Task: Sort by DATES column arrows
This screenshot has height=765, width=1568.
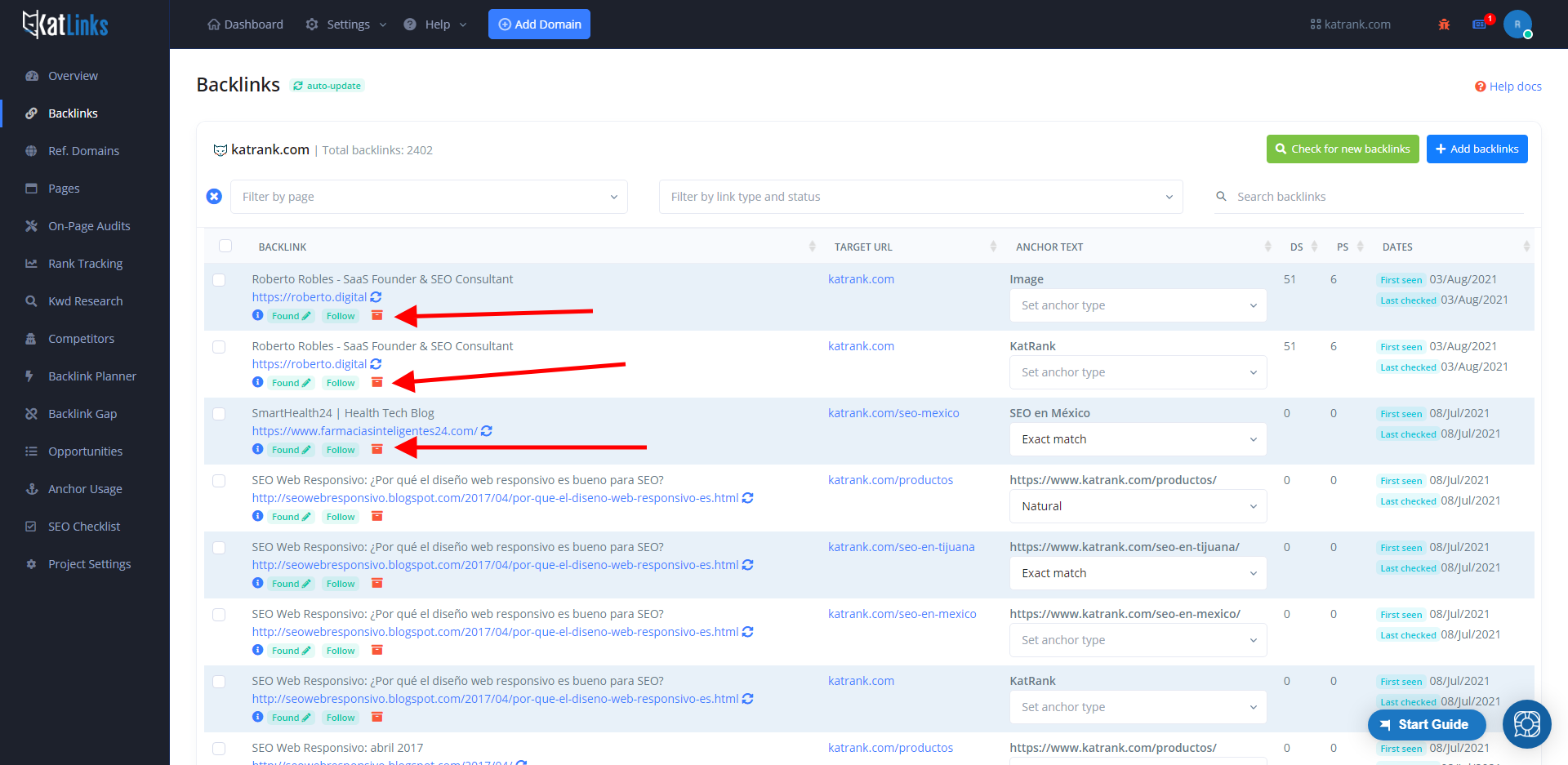Action: point(1526,247)
